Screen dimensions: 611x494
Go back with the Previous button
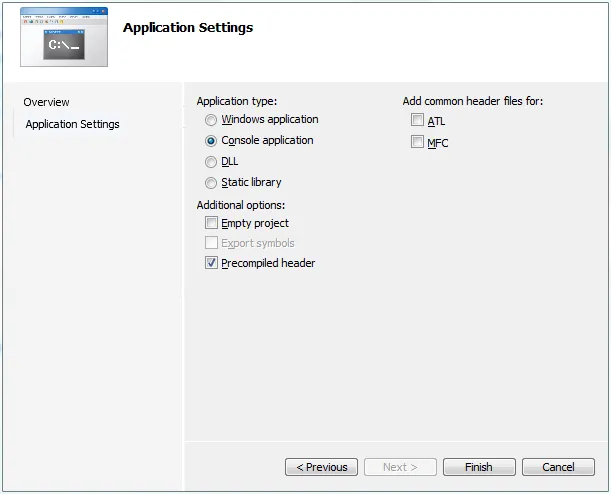pos(321,467)
